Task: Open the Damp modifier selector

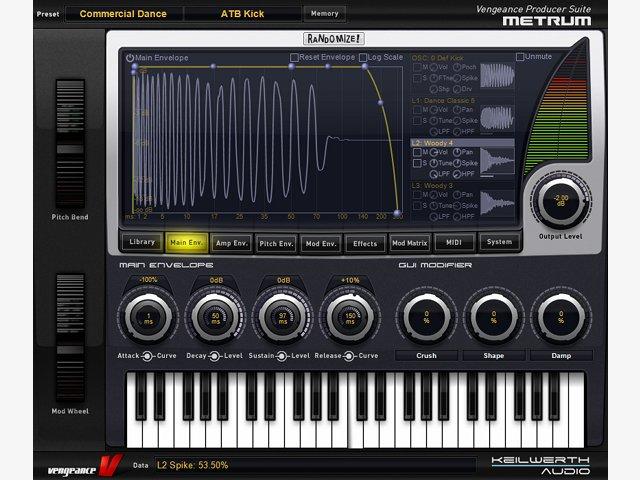Action: 561,356
